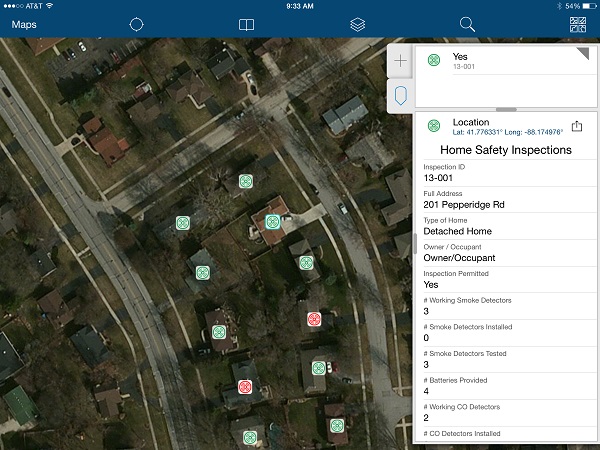600x450 pixels.
Task: Select the Working Smoke Detectors field
Action: point(509,307)
